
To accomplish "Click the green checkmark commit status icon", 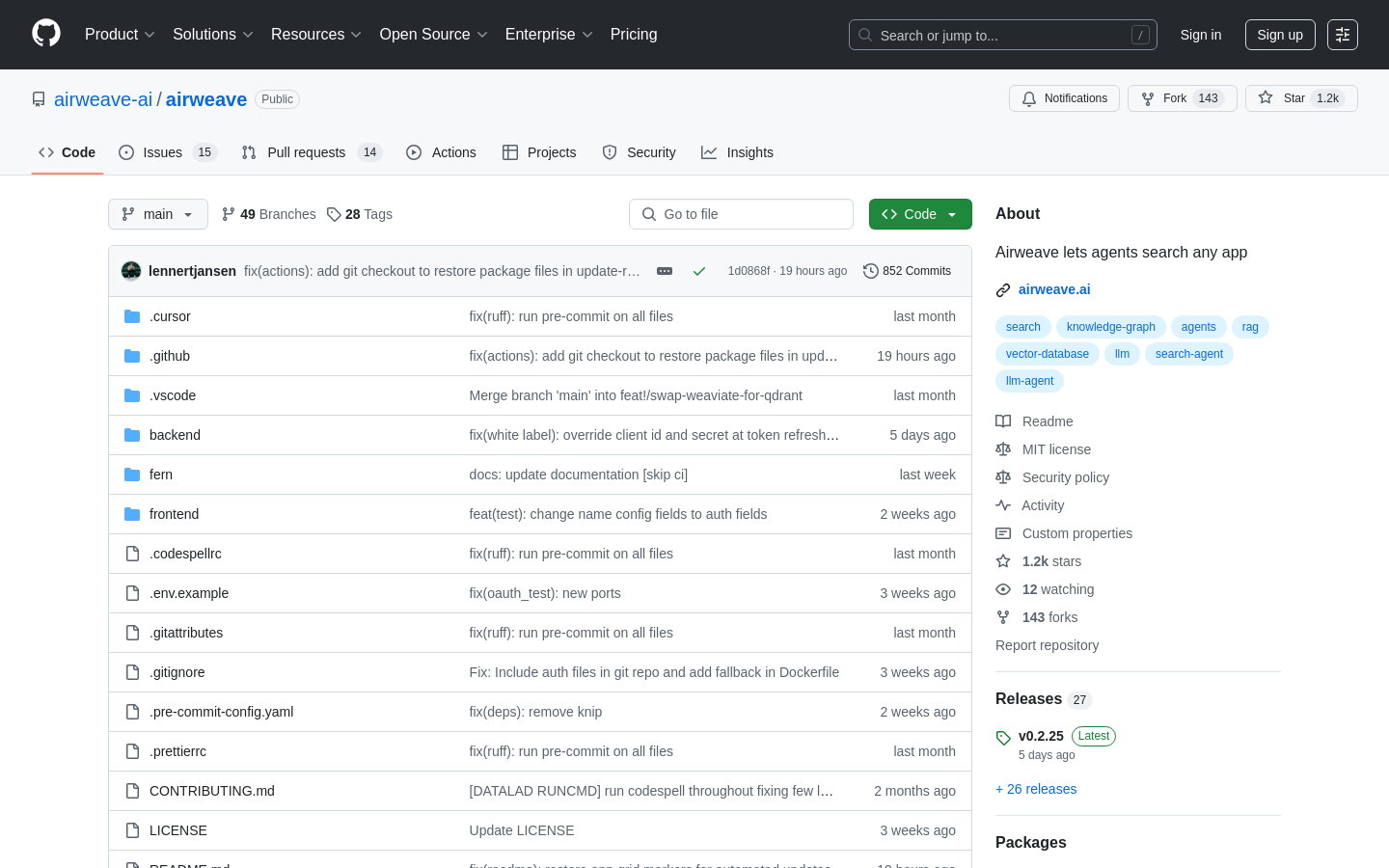I will [x=699, y=271].
